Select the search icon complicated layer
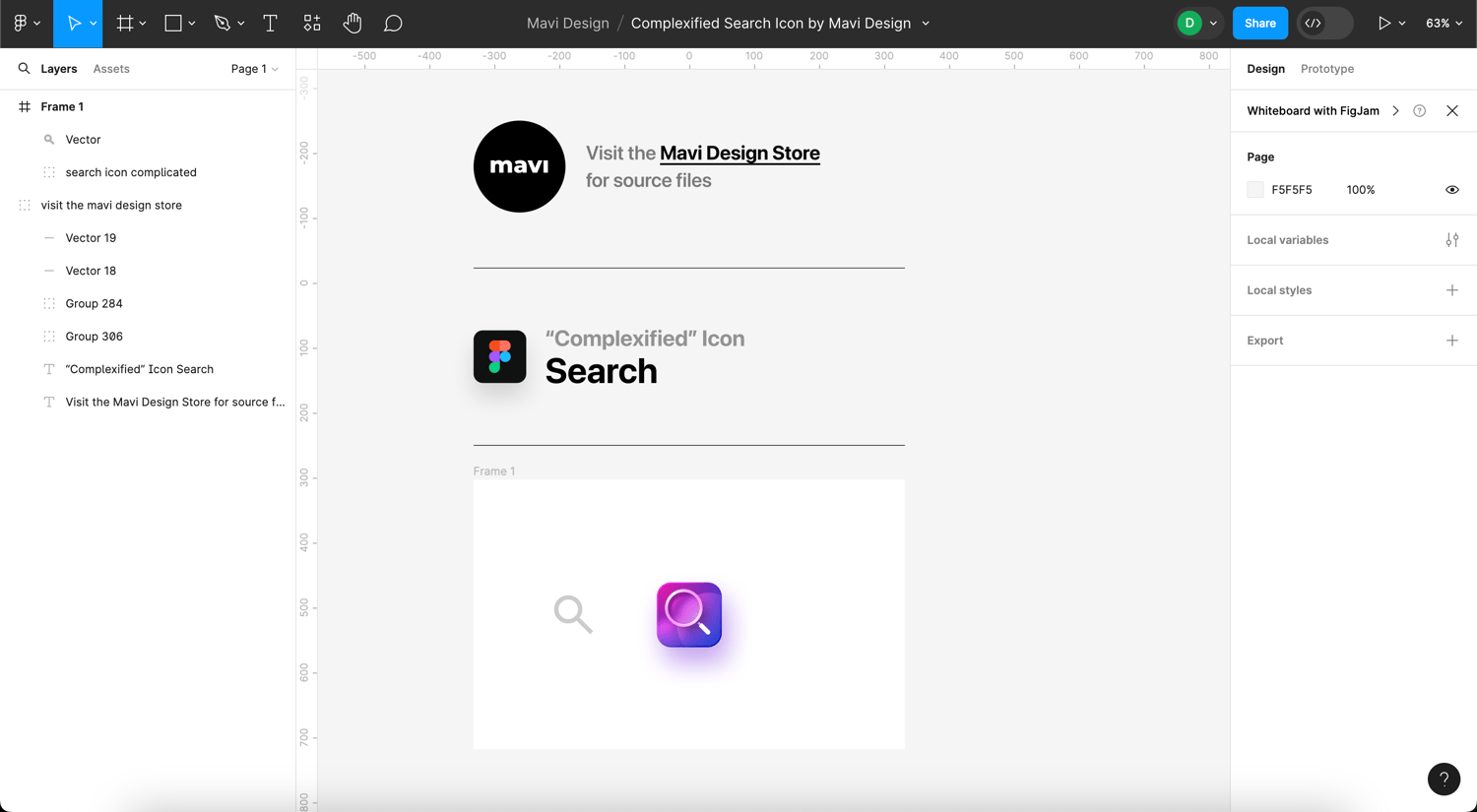Image resolution: width=1477 pixels, height=812 pixels. pyautogui.click(x=148, y=172)
